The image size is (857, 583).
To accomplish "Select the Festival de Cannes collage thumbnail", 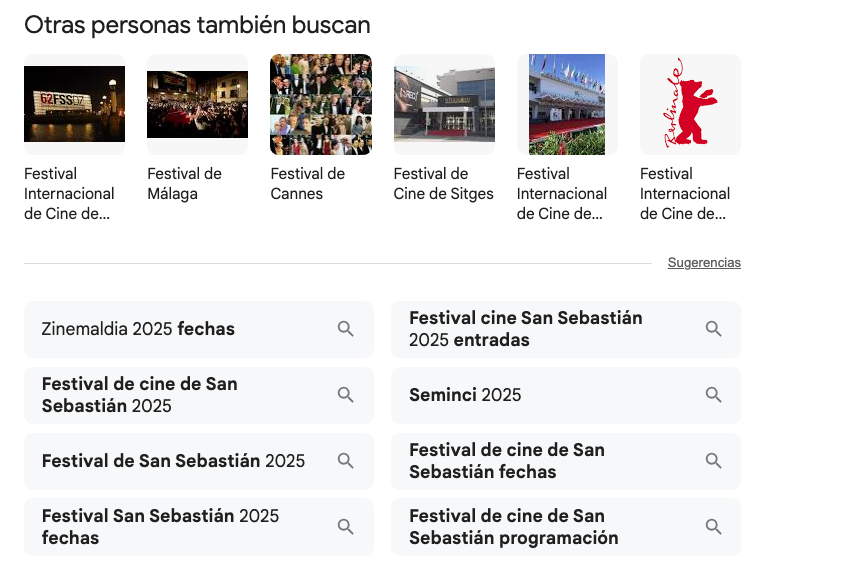I will pyautogui.click(x=320, y=104).
